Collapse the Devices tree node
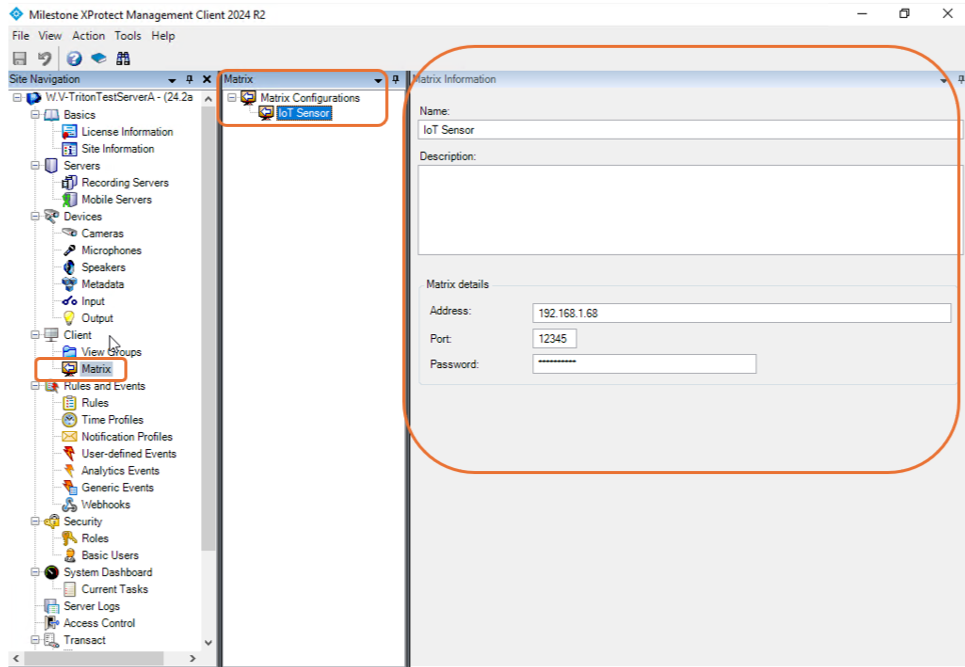This screenshot has width=965, height=667. point(35,217)
